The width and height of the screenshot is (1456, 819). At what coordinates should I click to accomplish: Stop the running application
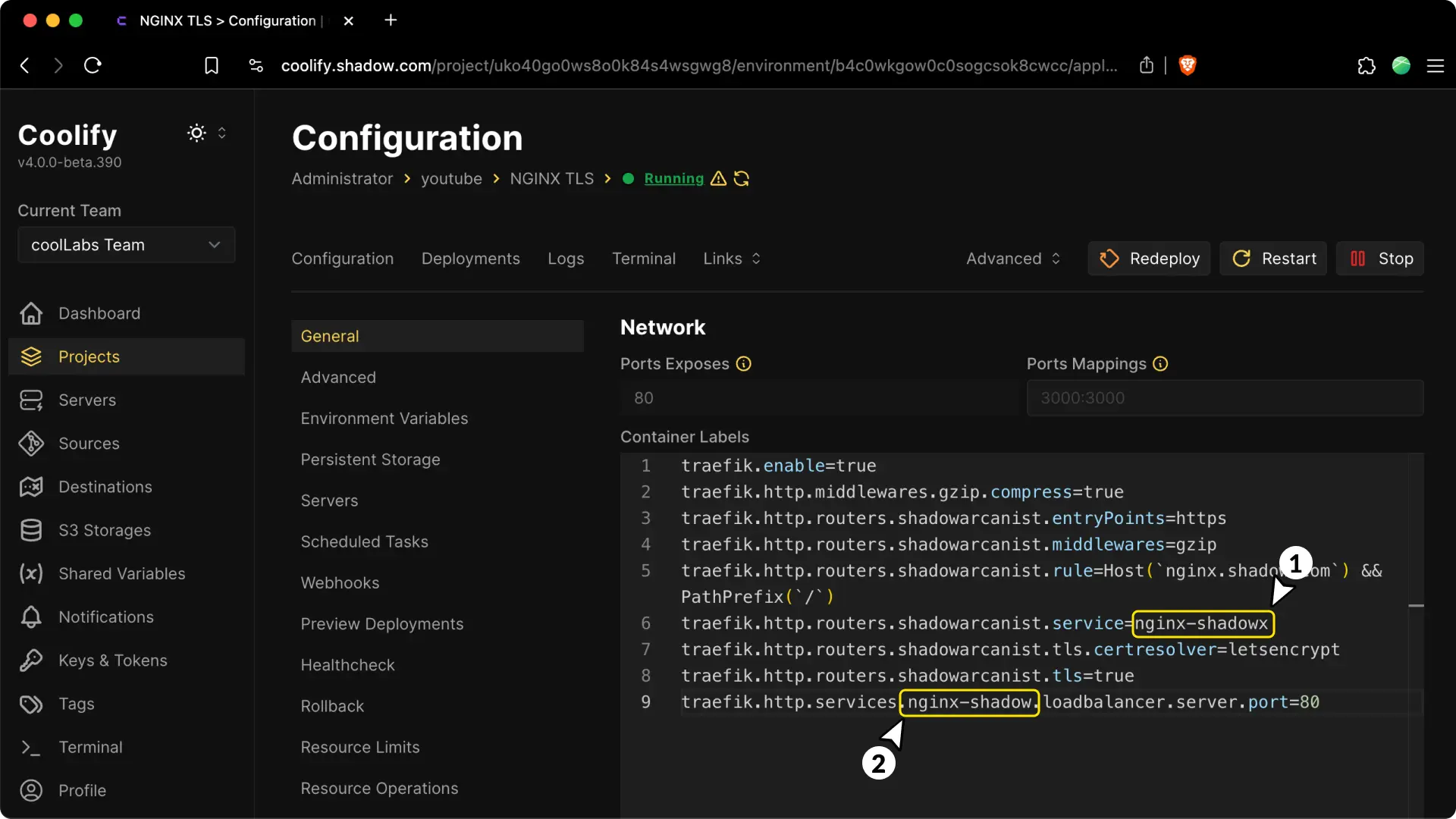pyautogui.click(x=1380, y=259)
